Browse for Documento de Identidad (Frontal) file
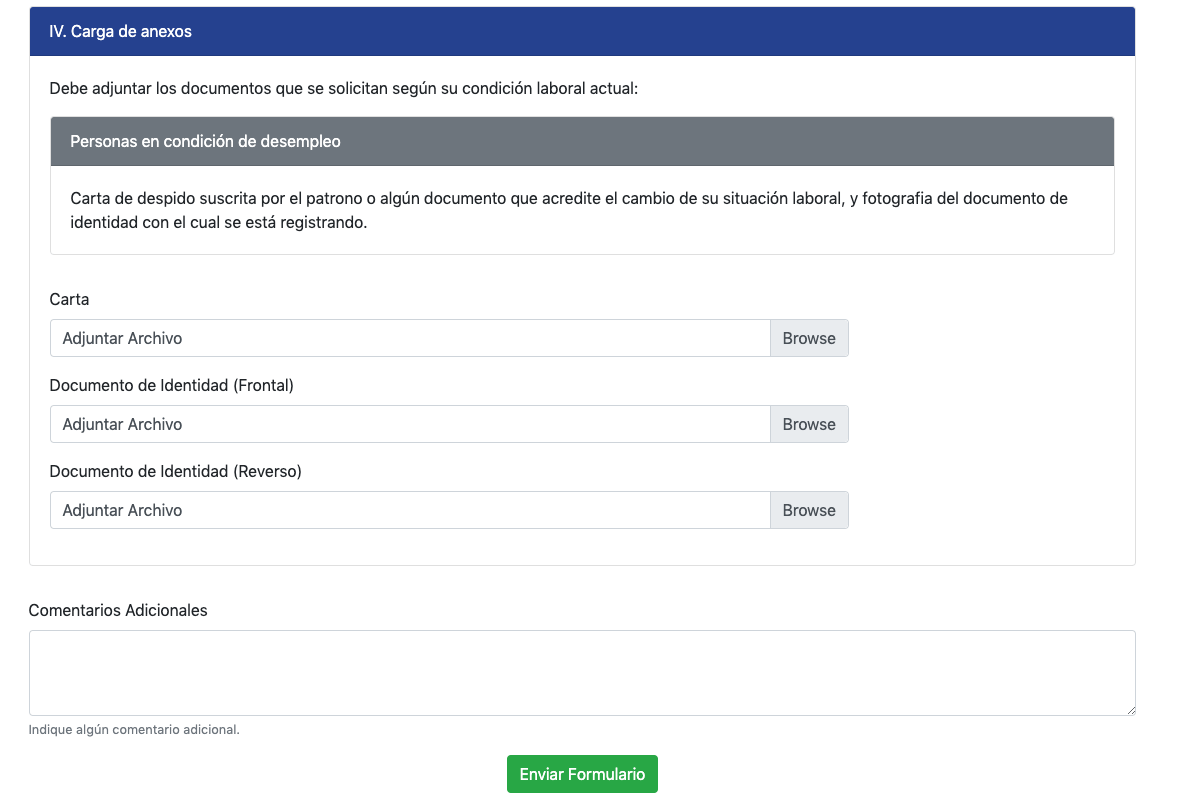This screenshot has height=801, width=1201. 809,424
